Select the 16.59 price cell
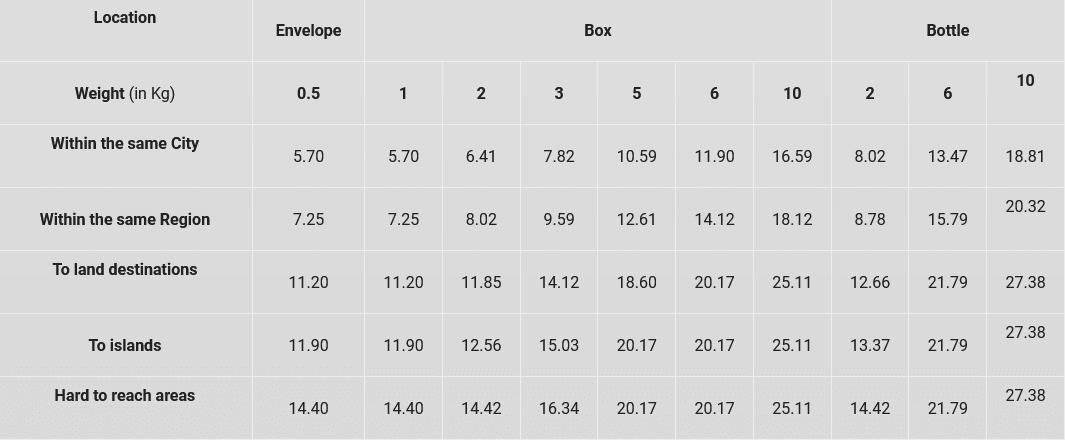The height and width of the screenshot is (440, 1065). click(792, 157)
